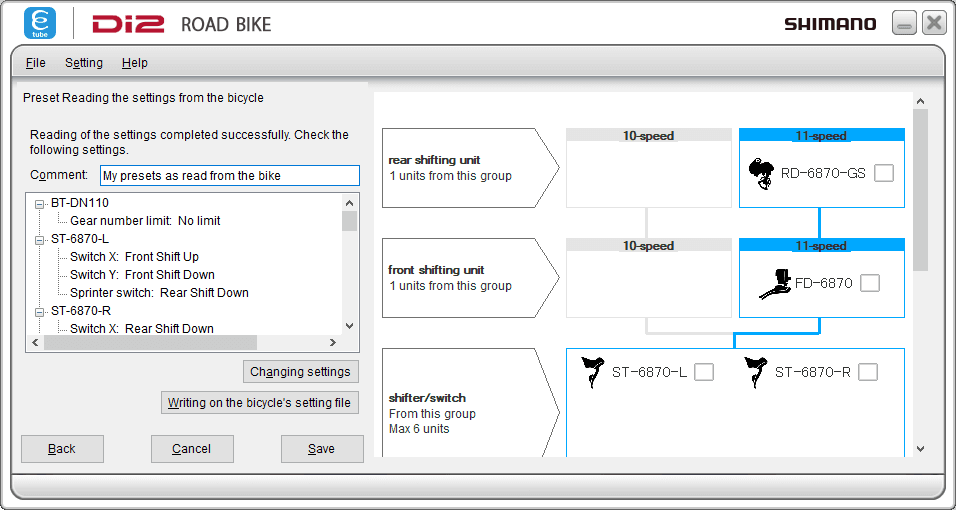Viewport: 956px width, 510px height.
Task: Select the ST-6870-L tree label
Action: pos(80,239)
